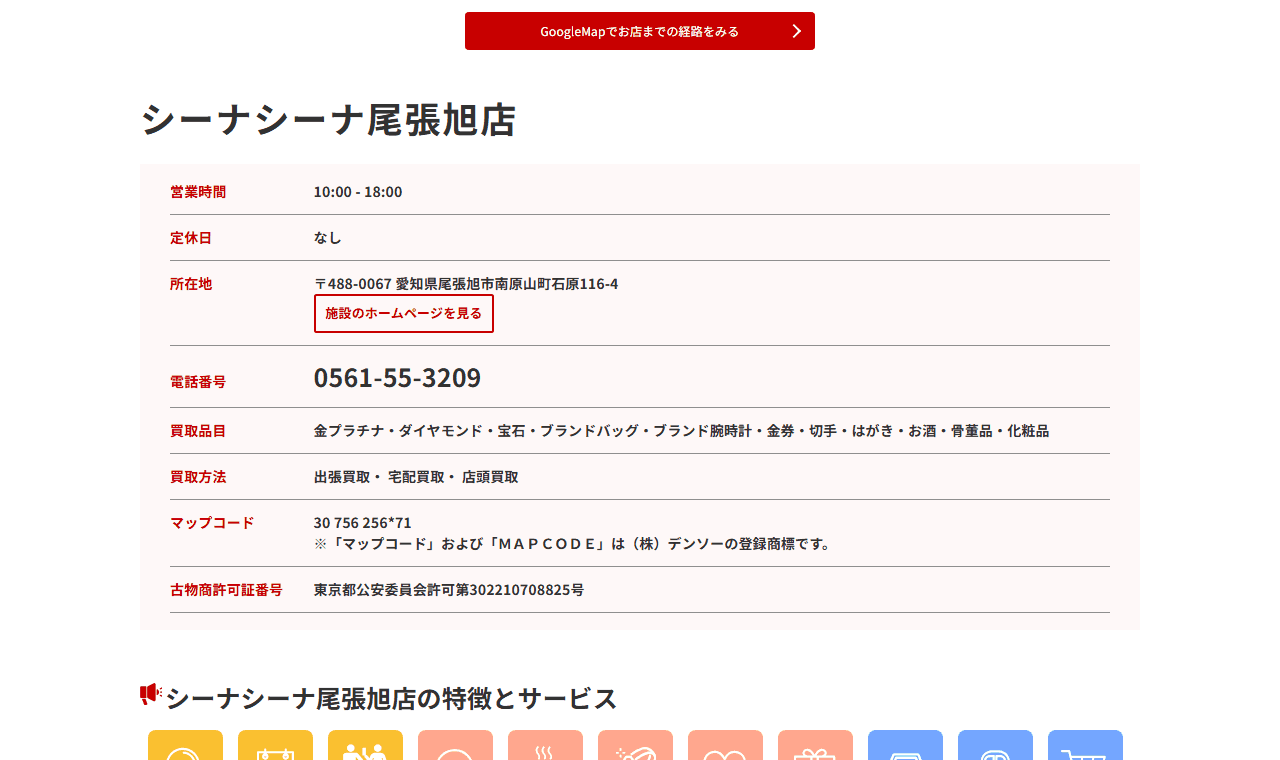Click the 出張買取・宅配買取・店頭買取 text
The image size is (1280, 760).
coord(416,477)
